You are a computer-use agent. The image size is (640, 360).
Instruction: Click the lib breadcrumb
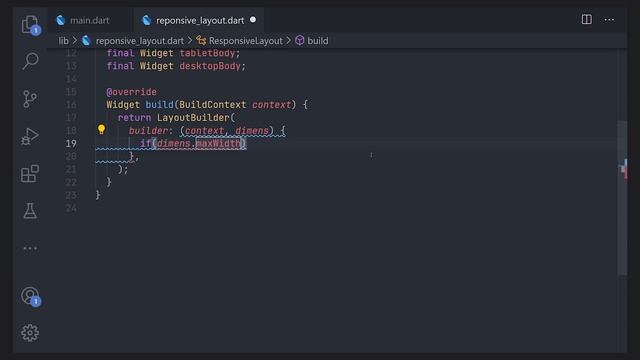pyautogui.click(x=63, y=41)
